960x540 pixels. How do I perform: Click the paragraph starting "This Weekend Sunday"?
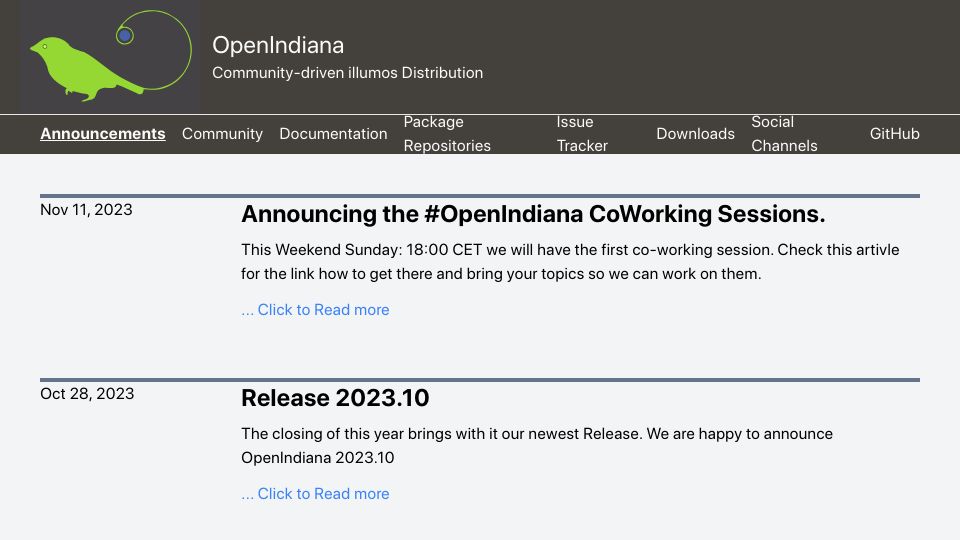[x=570, y=262]
